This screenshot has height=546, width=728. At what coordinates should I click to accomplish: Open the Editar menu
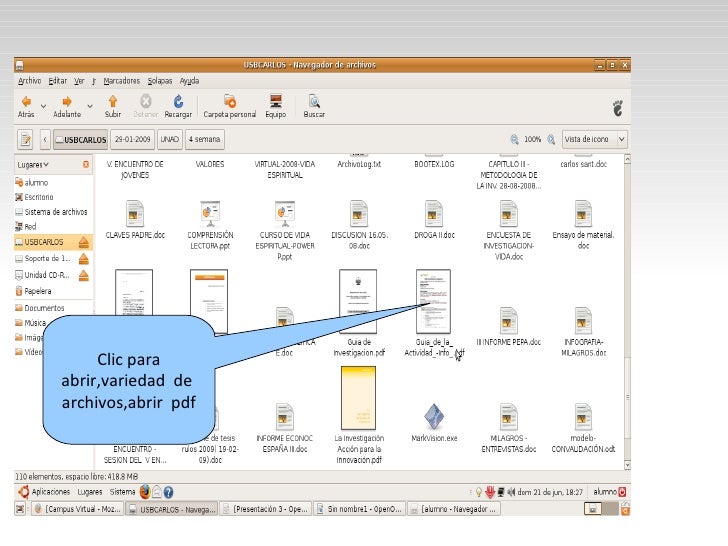click(x=58, y=81)
